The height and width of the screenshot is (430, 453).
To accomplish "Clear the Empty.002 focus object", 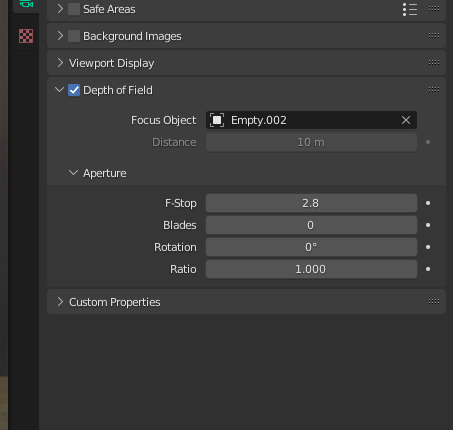I will 406,120.
